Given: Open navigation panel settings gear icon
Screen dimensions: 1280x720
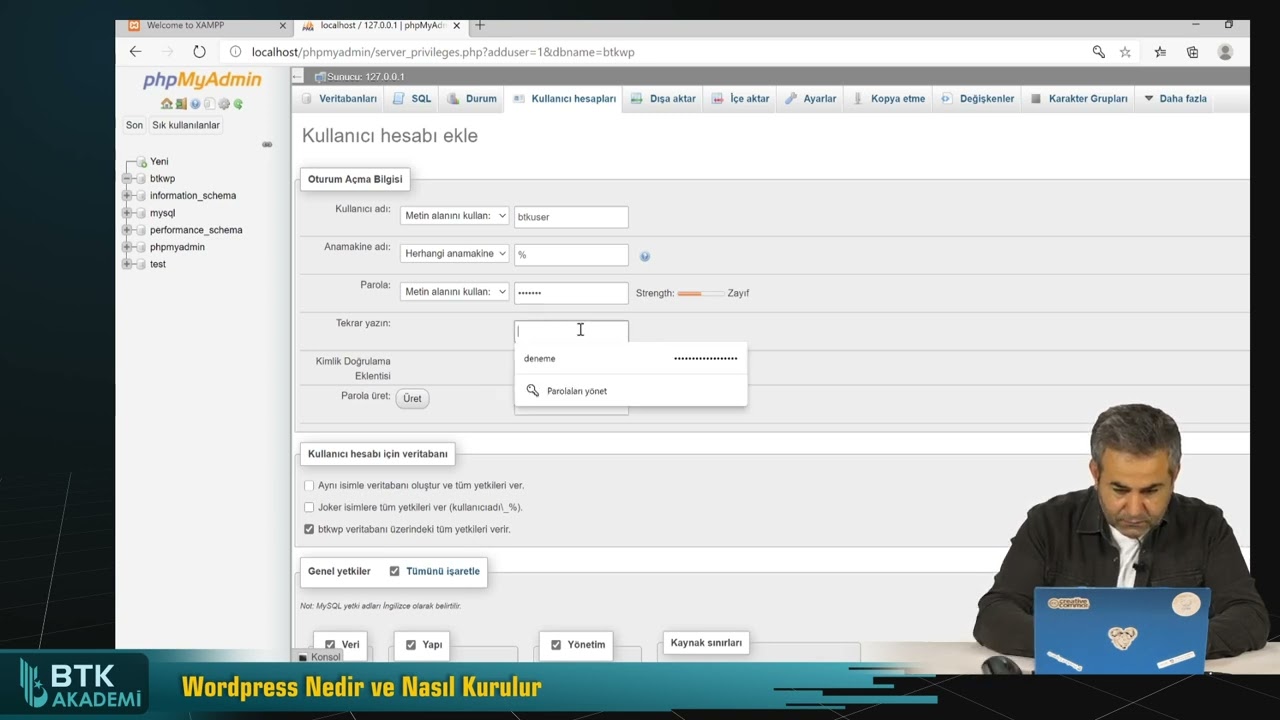Looking at the screenshot, I should 224,104.
